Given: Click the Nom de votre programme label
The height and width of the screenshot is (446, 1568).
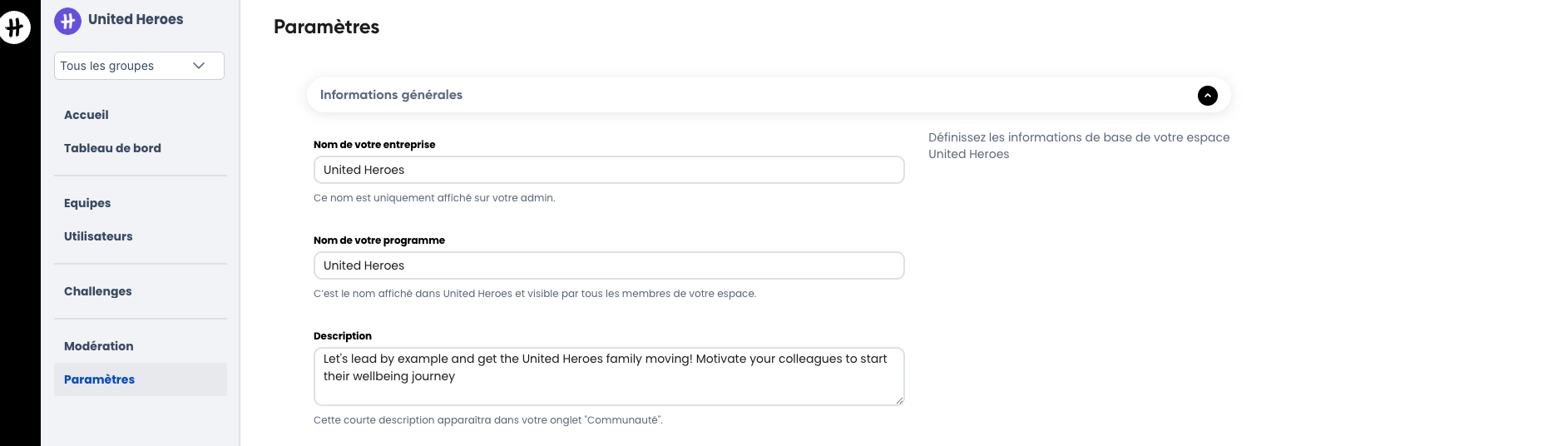Looking at the screenshot, I should pos(379,240).
